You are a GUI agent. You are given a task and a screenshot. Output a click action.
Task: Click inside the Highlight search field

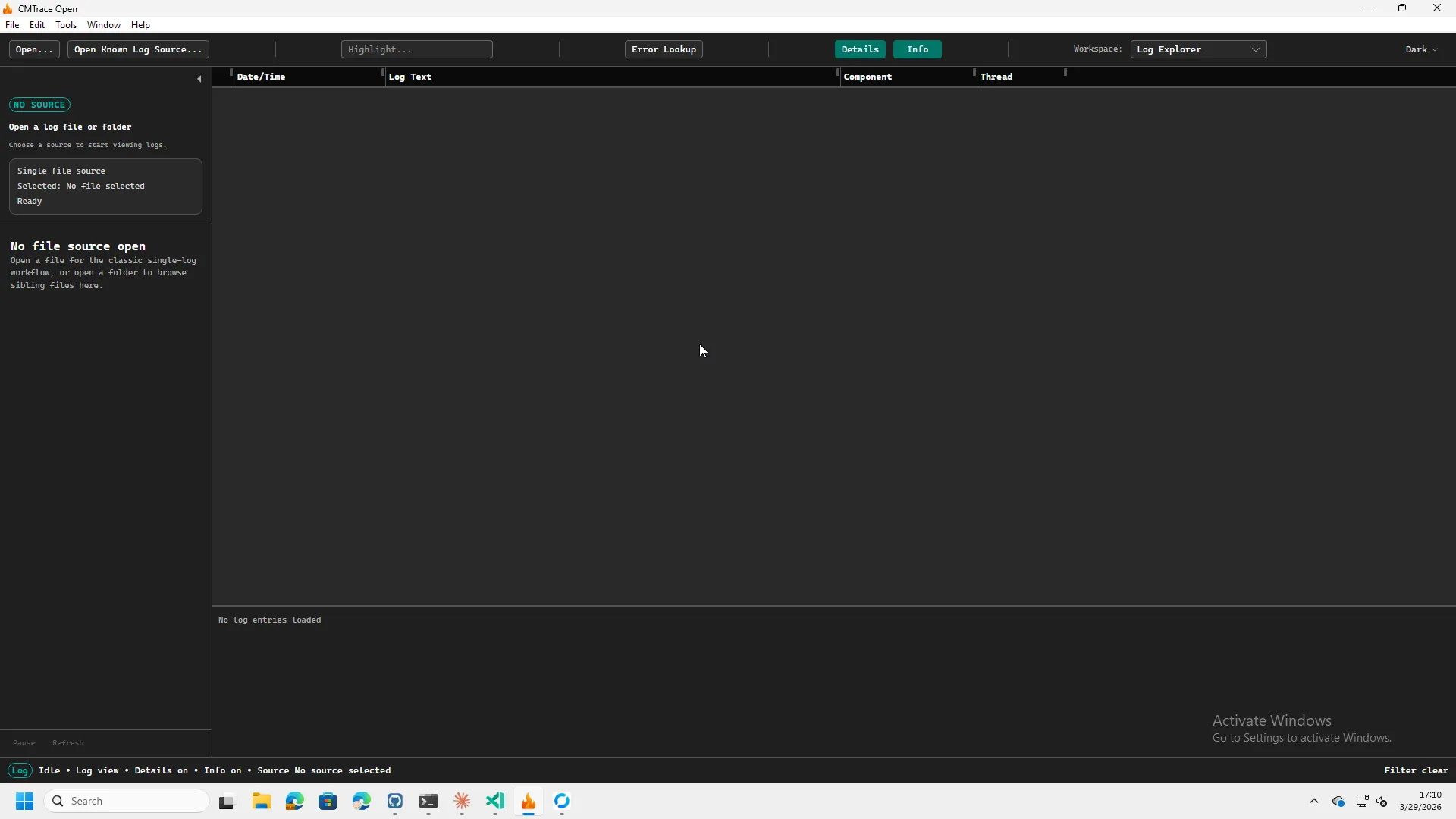pos(416,49)
